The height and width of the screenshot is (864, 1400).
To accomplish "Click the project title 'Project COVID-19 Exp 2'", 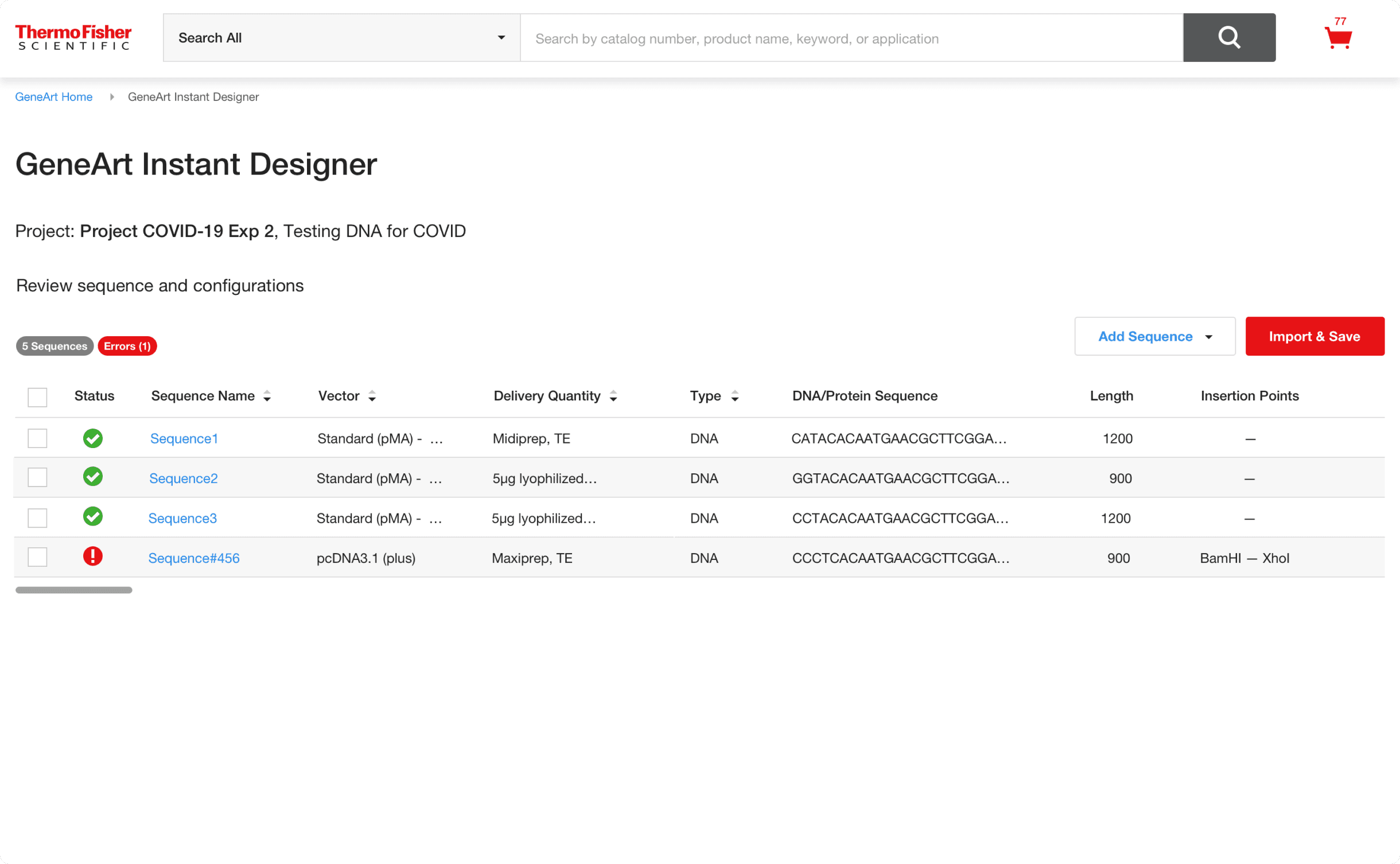I will (177, 231).
